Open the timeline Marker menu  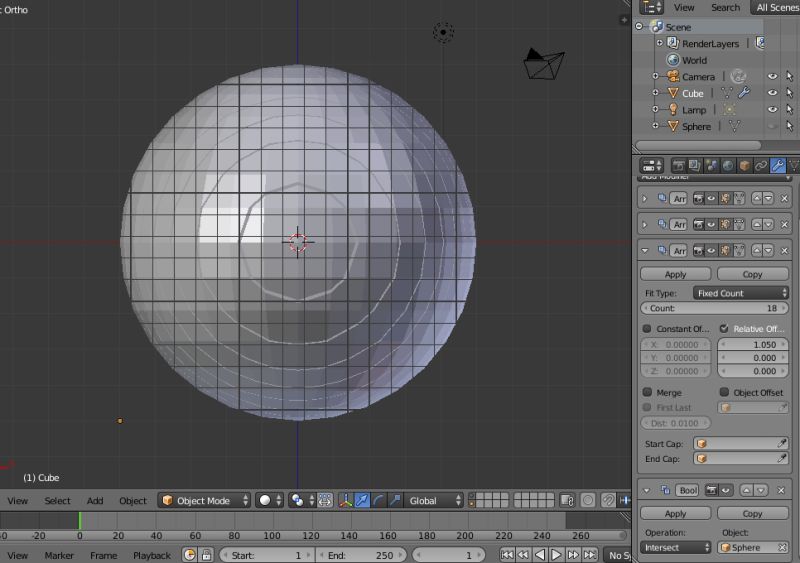pyautogui.click(x=59, y=555)
